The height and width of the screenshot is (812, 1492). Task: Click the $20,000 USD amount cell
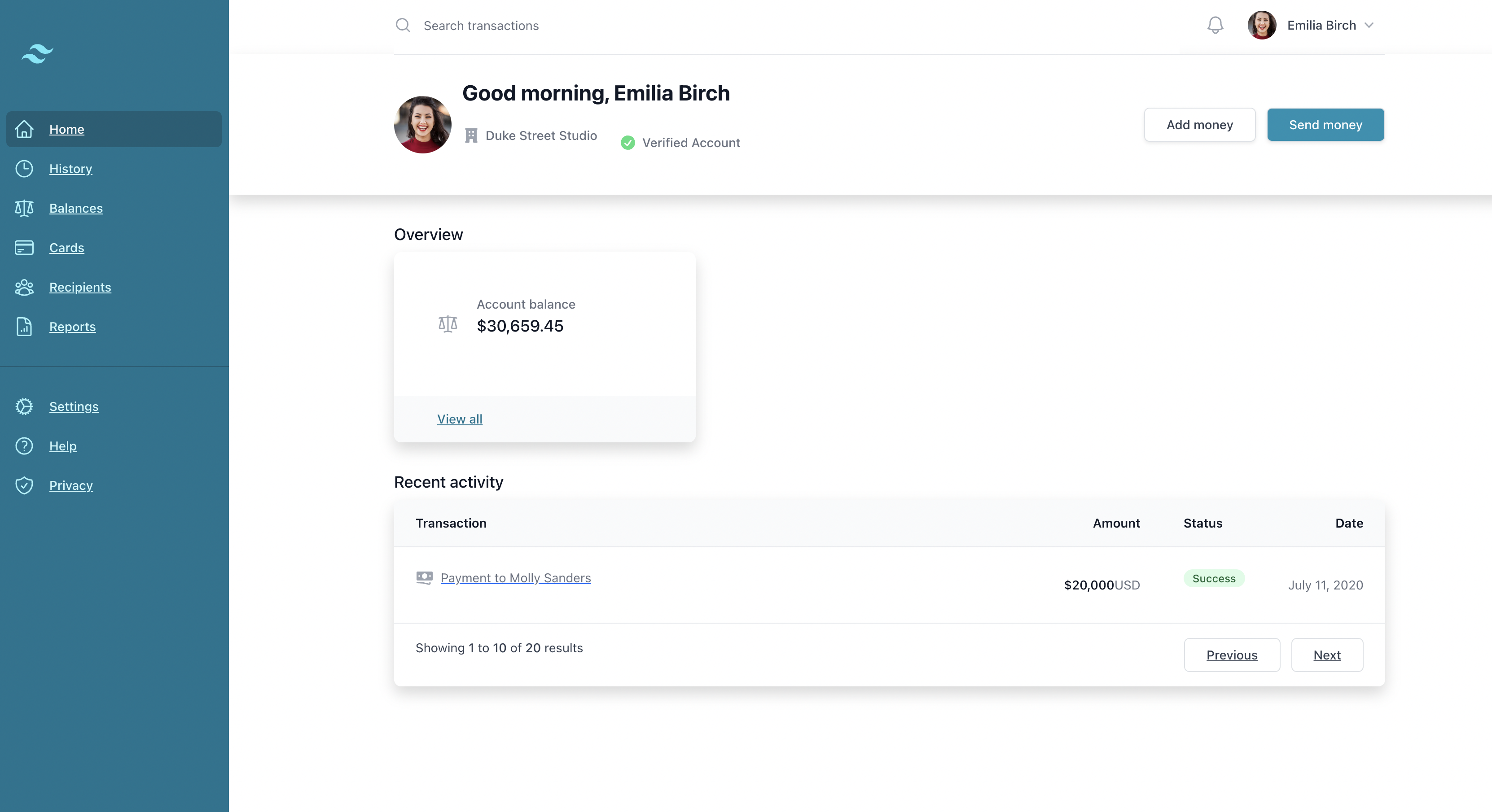click(x=1101, y=585)
